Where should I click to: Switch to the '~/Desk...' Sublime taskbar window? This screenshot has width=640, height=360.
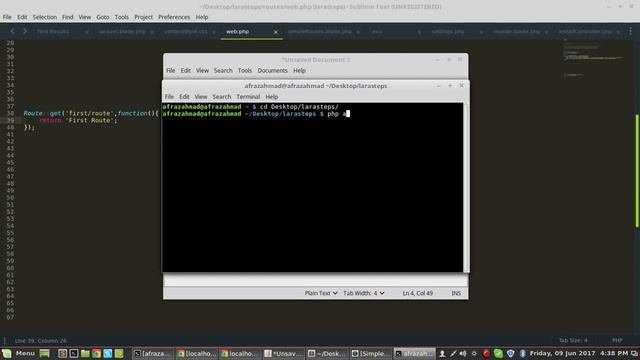327,353
